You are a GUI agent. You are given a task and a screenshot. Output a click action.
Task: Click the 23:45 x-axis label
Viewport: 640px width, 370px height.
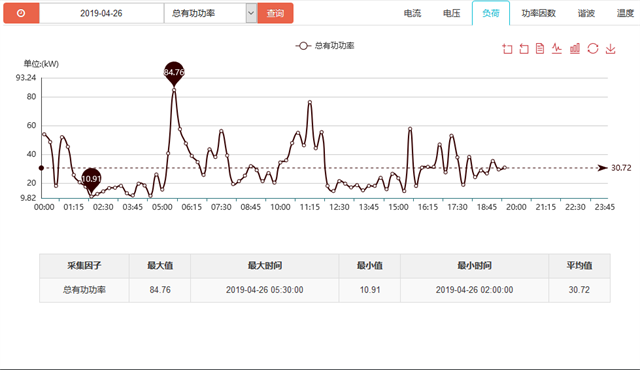point(604,207)
